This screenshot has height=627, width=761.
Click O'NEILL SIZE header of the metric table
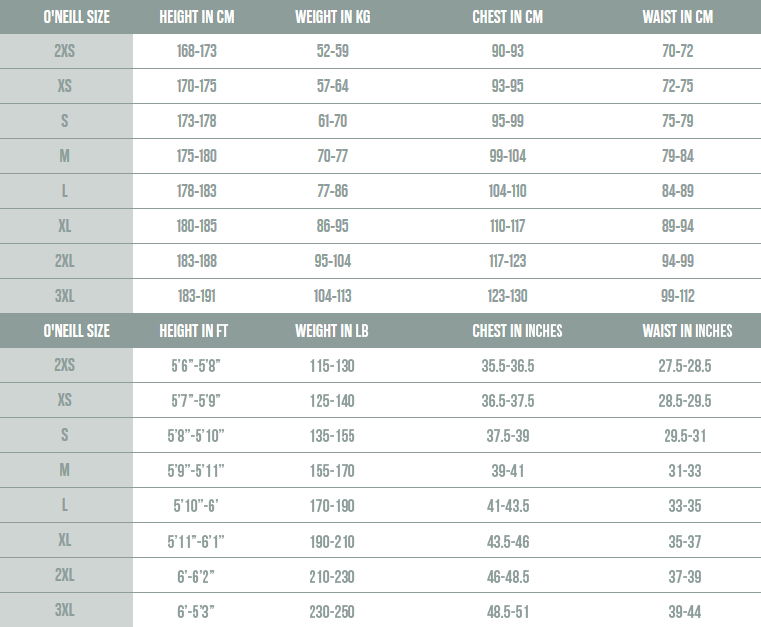pyautogui.click(x=76, y=17)
